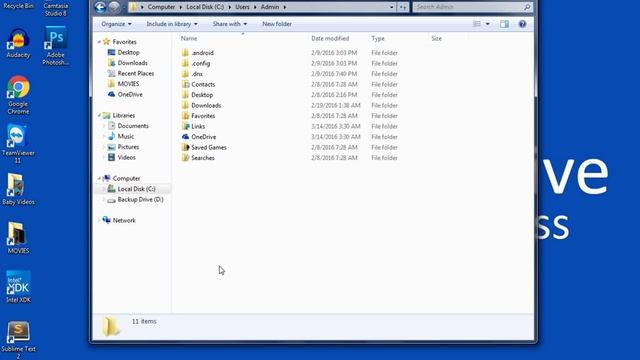This screenshot has height=360, width=640.
Task: Select the .dnx folder name
Action: click(x=197, y=74)
